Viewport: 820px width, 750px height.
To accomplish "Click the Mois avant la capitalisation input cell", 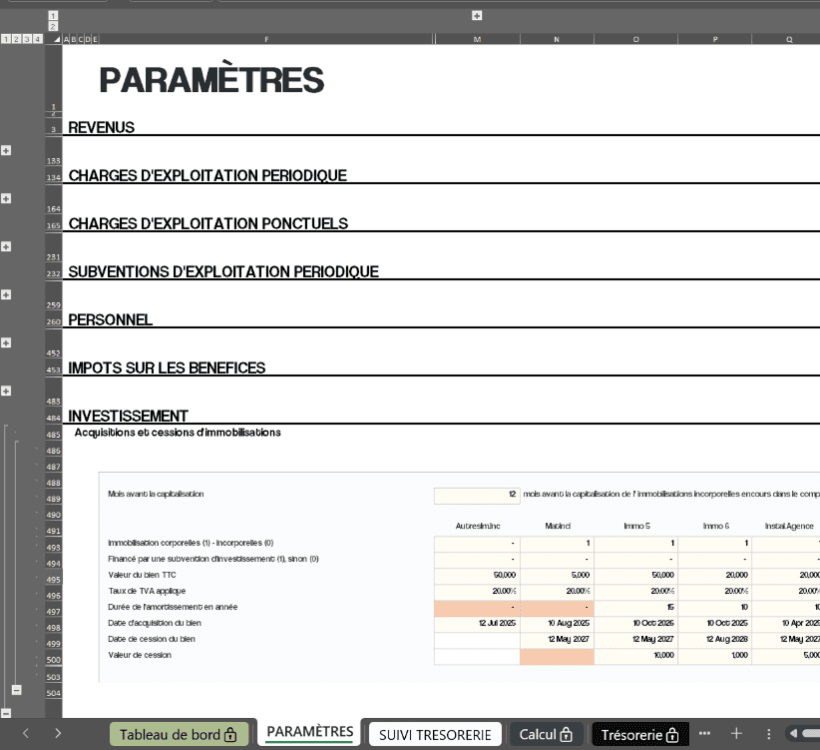I will [477, 494].
